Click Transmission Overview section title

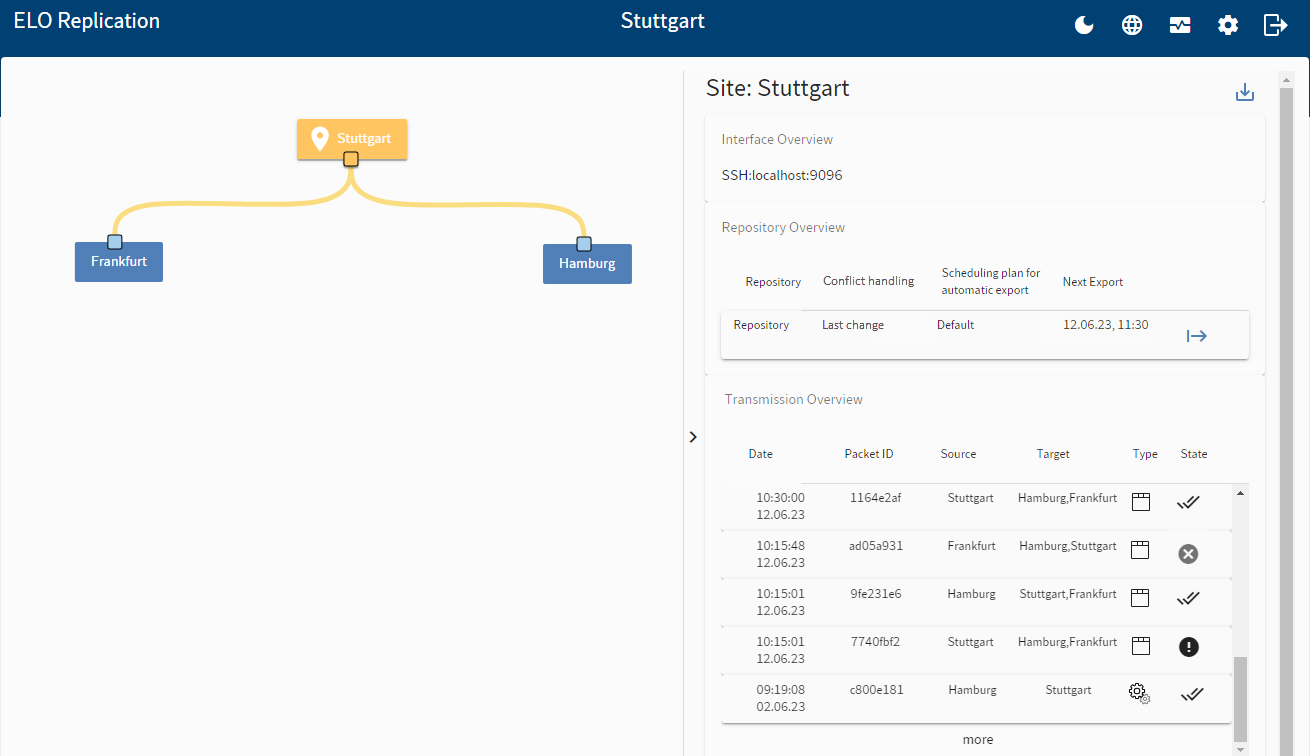point(793,399)
